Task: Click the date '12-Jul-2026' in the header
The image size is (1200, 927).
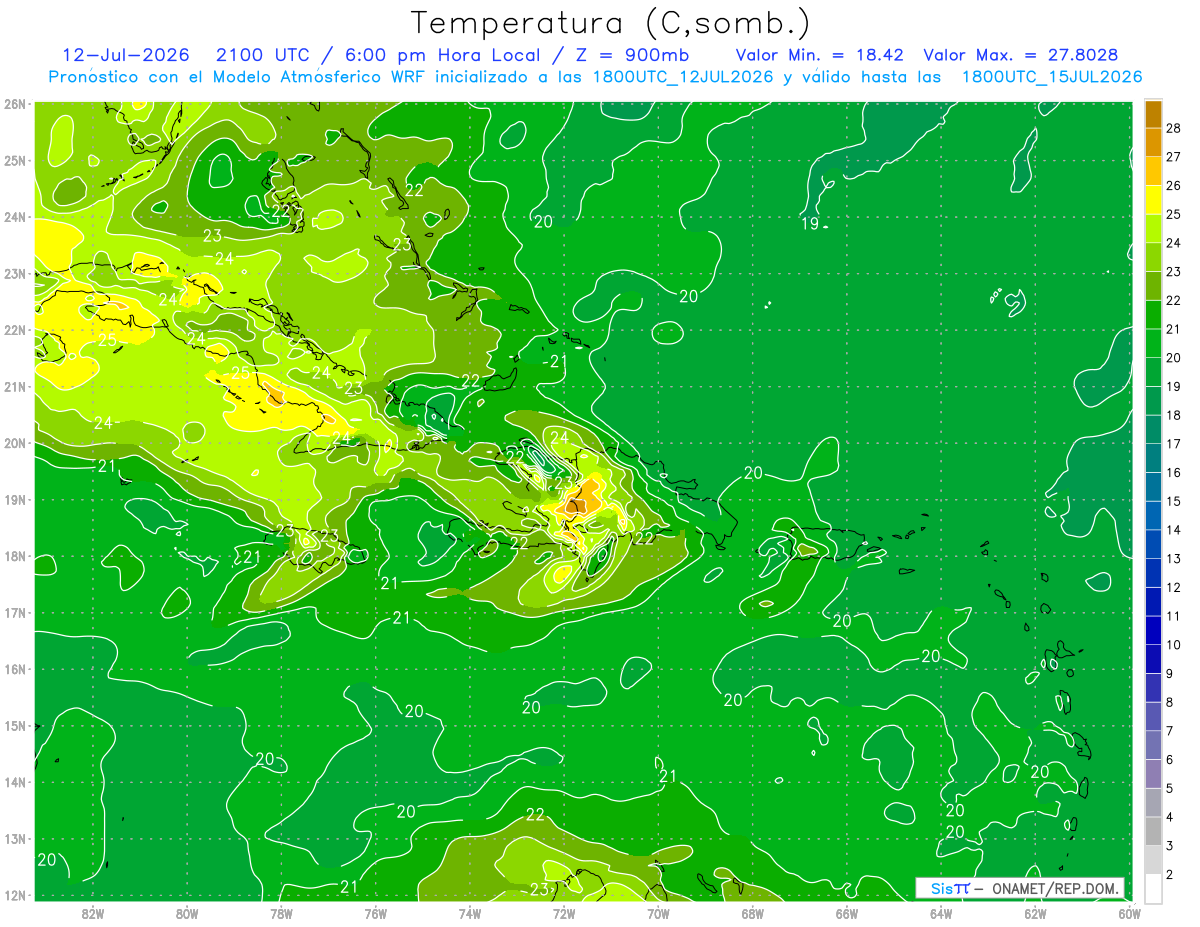Action: (126, 55)
